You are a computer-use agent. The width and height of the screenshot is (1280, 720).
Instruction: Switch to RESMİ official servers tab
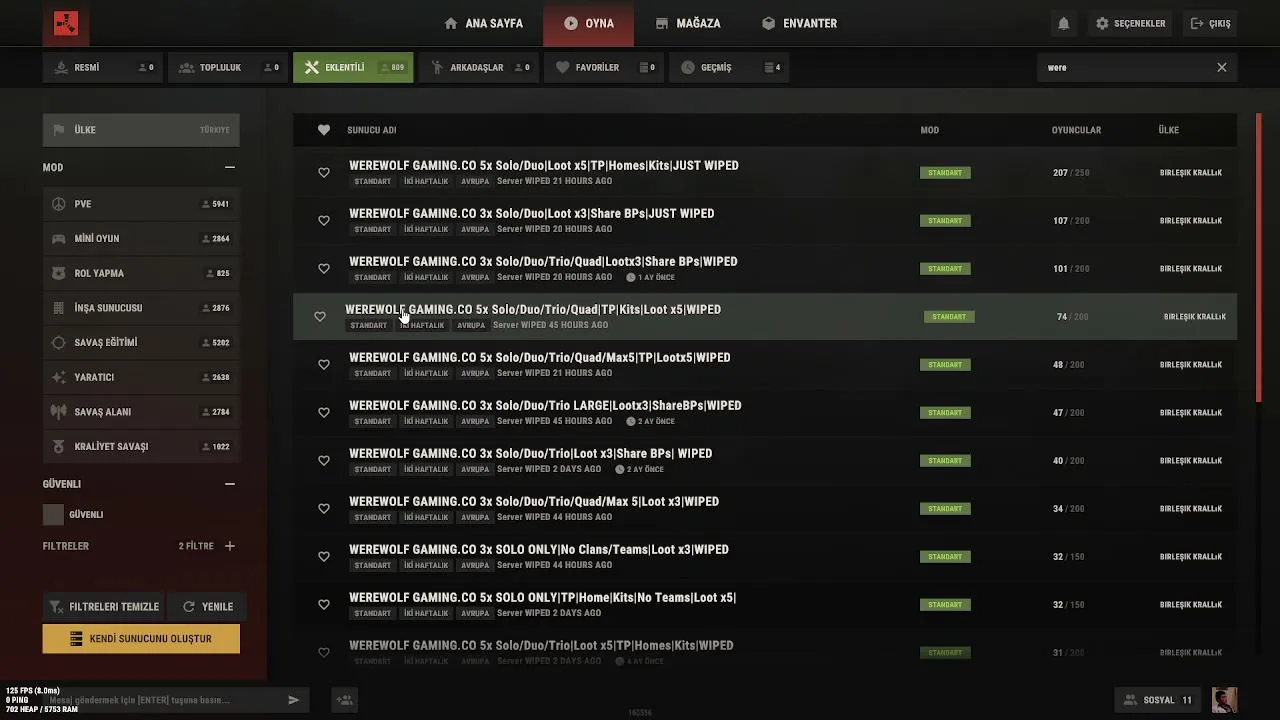coord(103,67)
